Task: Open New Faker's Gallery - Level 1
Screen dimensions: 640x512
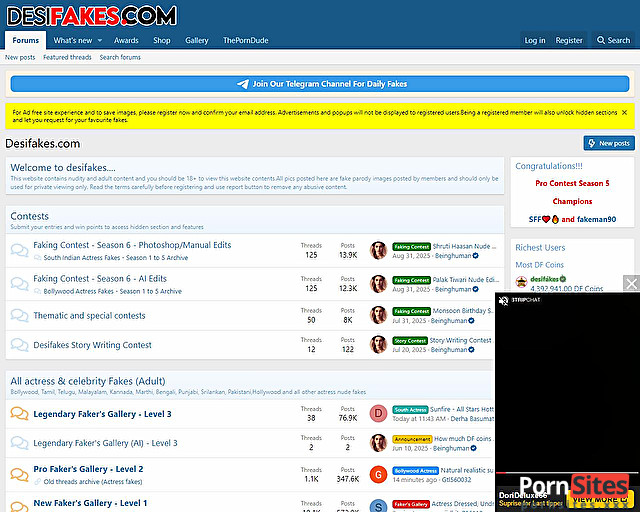Action: (90, 503)
